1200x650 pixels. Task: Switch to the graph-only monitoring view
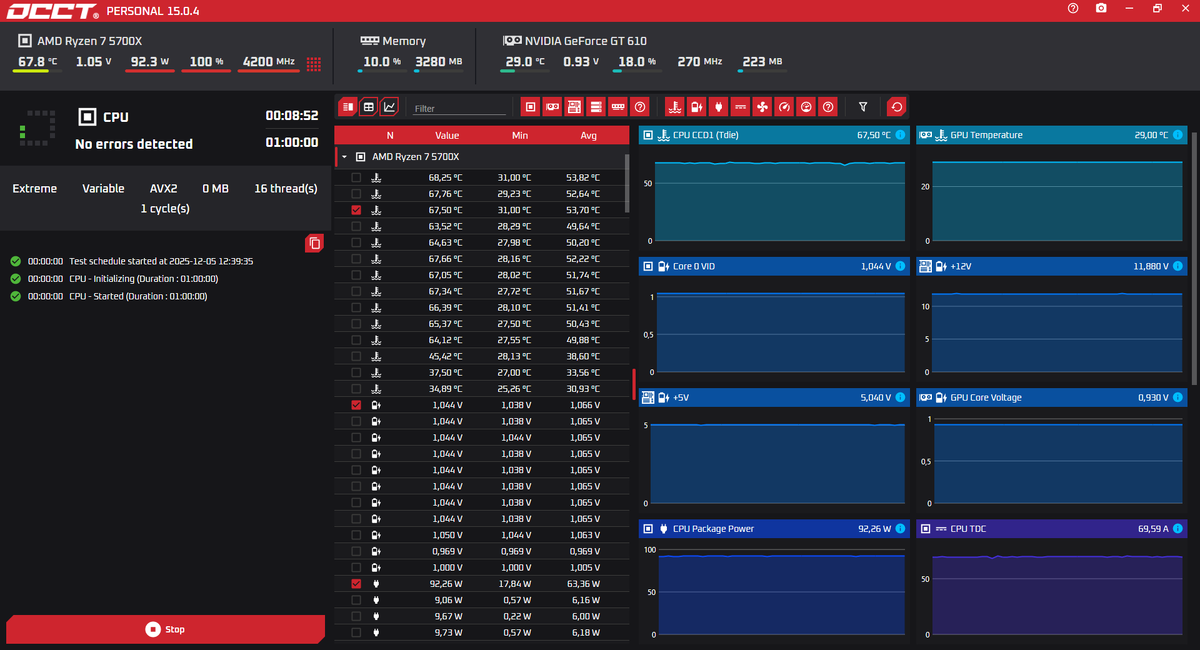pos(389,106)
